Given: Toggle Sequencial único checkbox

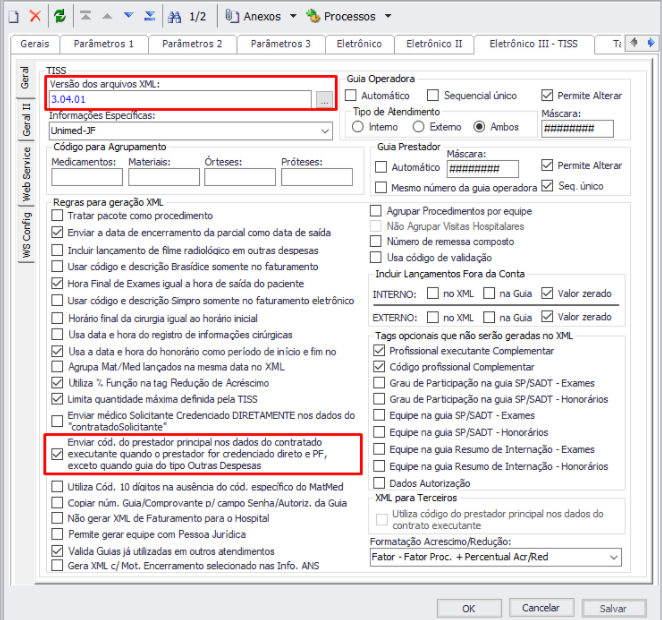Looking at the screenshot, I should (433, 95).
